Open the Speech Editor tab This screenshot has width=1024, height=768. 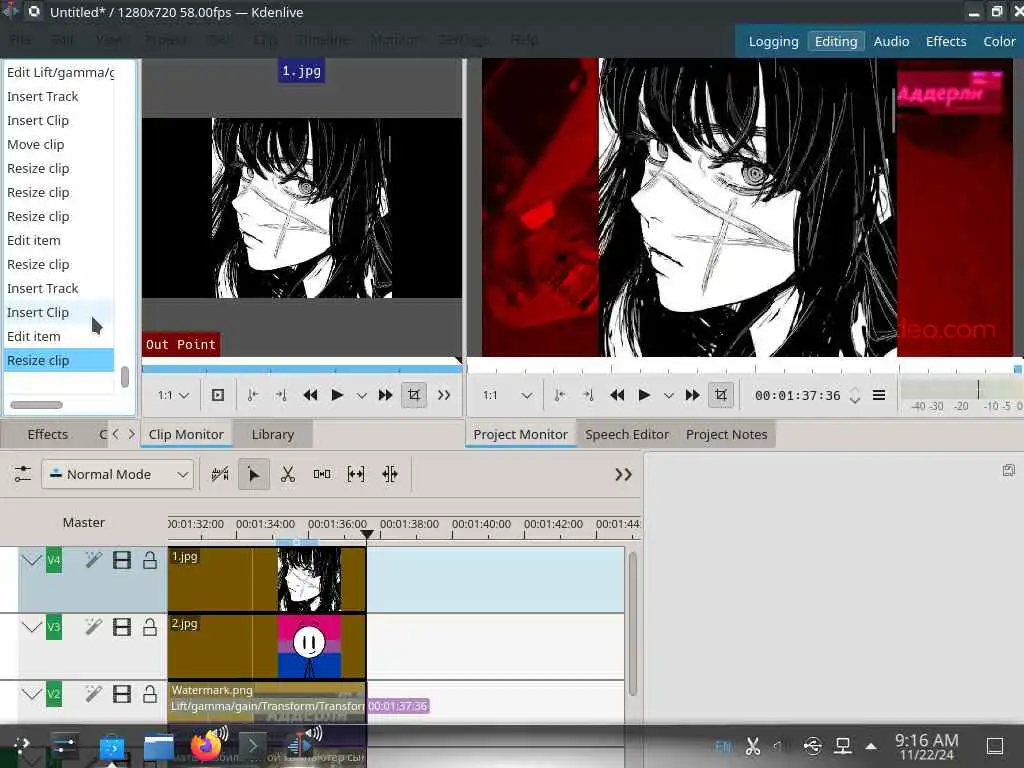tap(627, 434)
